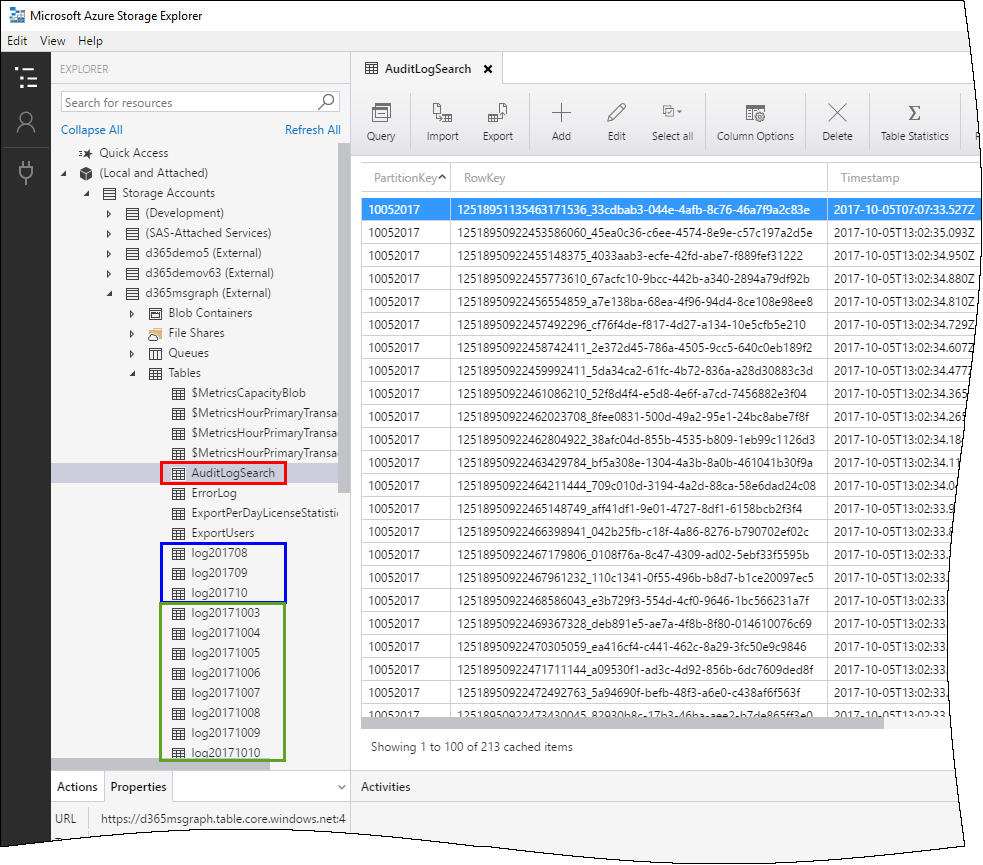The height and width of the screenshot is (865, 983).
Task: Click the Refresh All link
Action: pyautogui.click(x=312, y=130)
